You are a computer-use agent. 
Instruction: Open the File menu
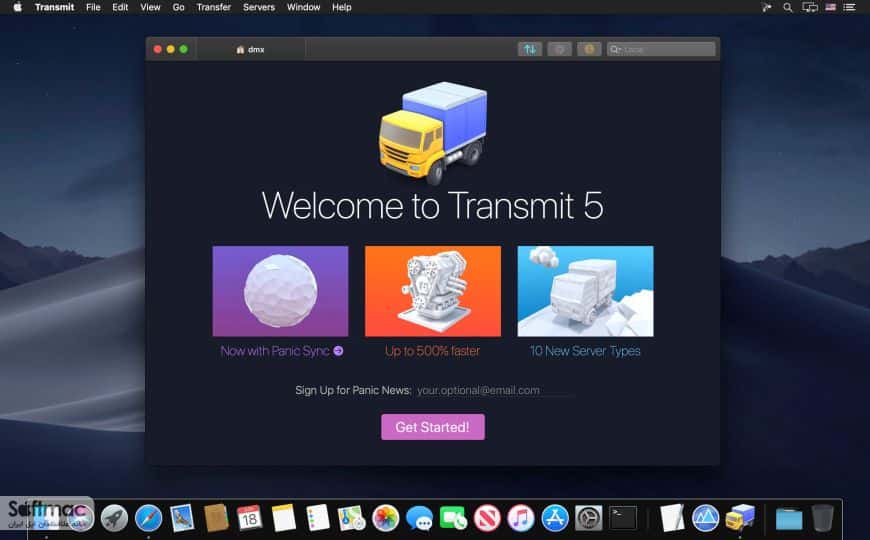[x=93, y=7]
